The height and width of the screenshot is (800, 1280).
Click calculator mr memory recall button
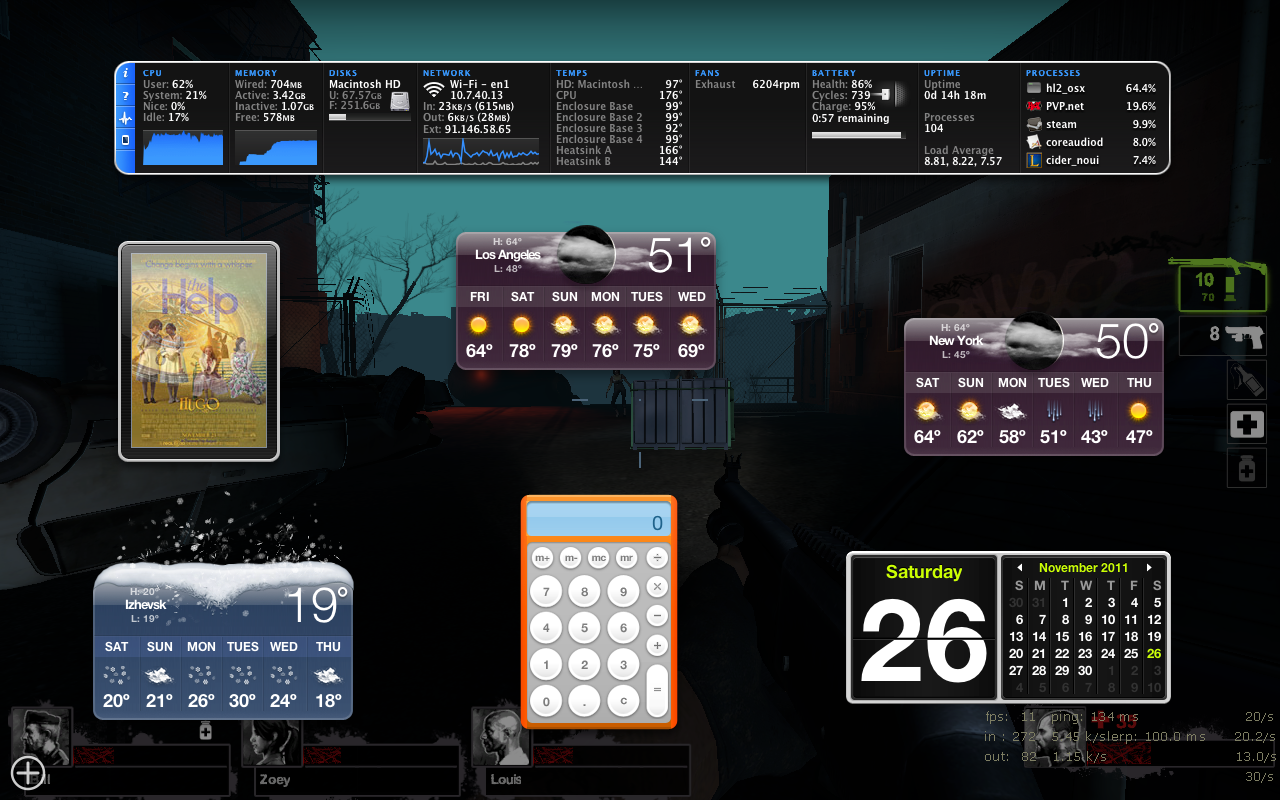627,557
